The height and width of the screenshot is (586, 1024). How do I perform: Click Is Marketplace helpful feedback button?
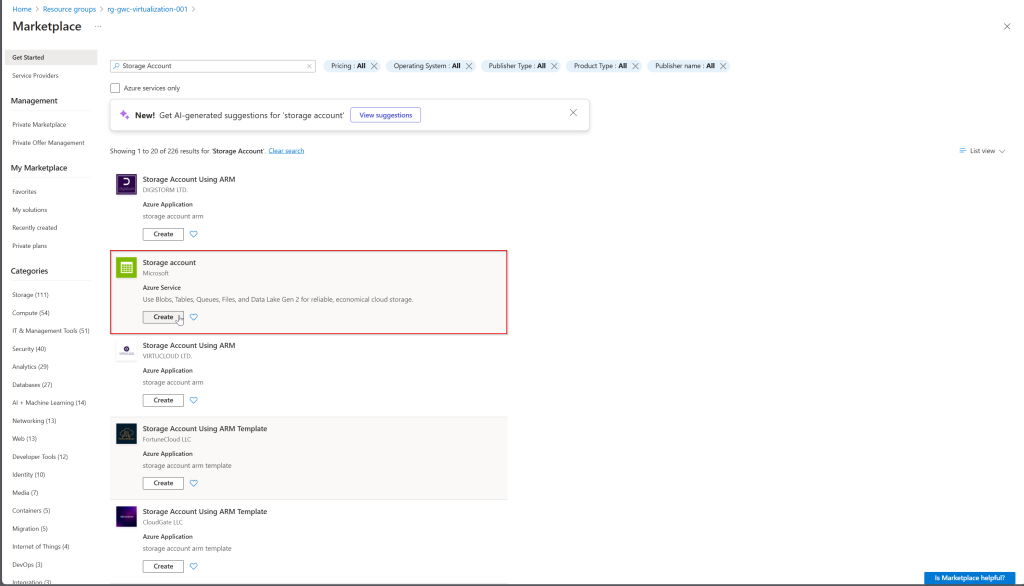point(969,578)
